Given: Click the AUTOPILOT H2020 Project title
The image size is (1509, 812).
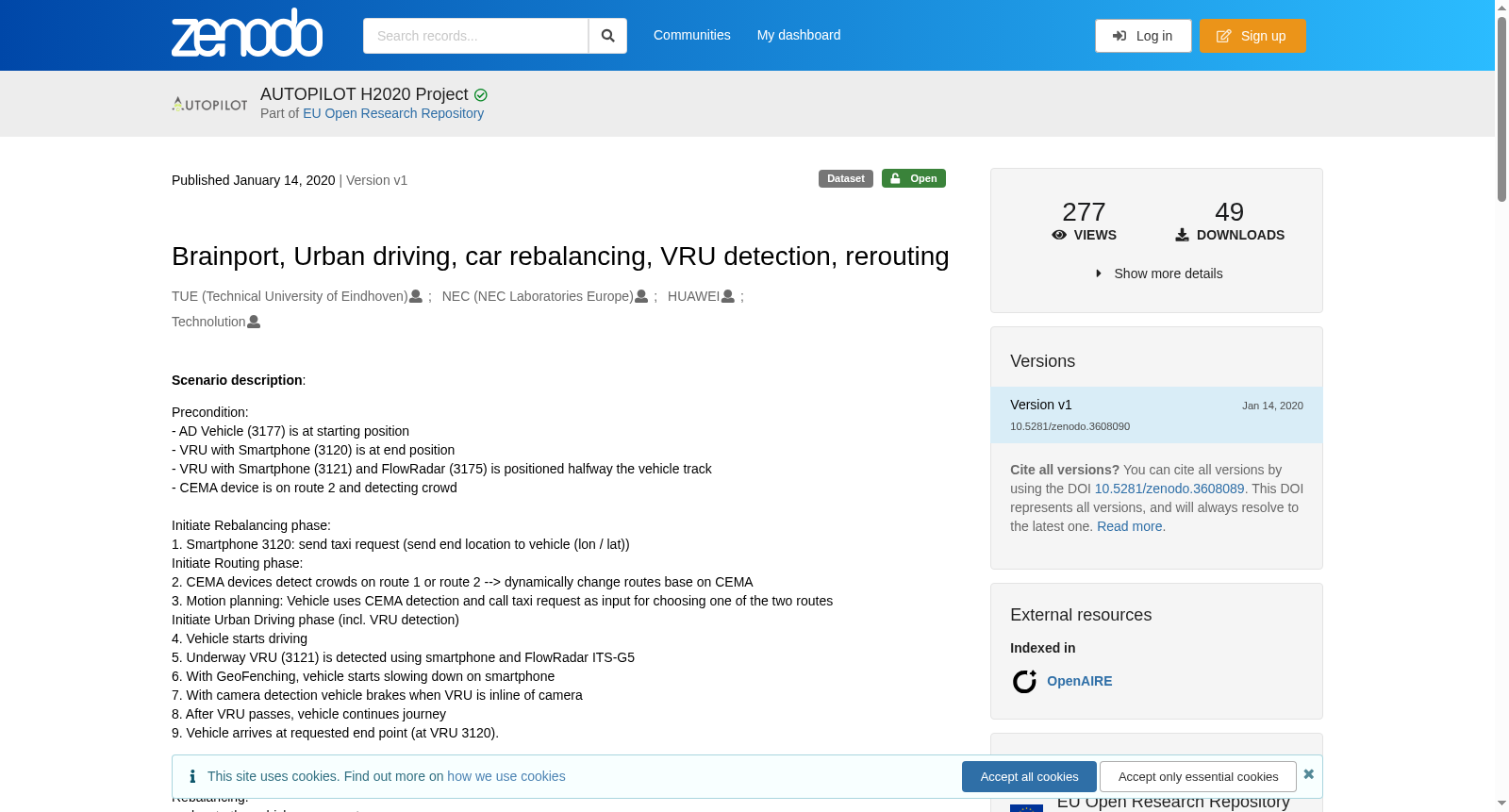Looking at the screenshot, I should [x=364, y=94].
